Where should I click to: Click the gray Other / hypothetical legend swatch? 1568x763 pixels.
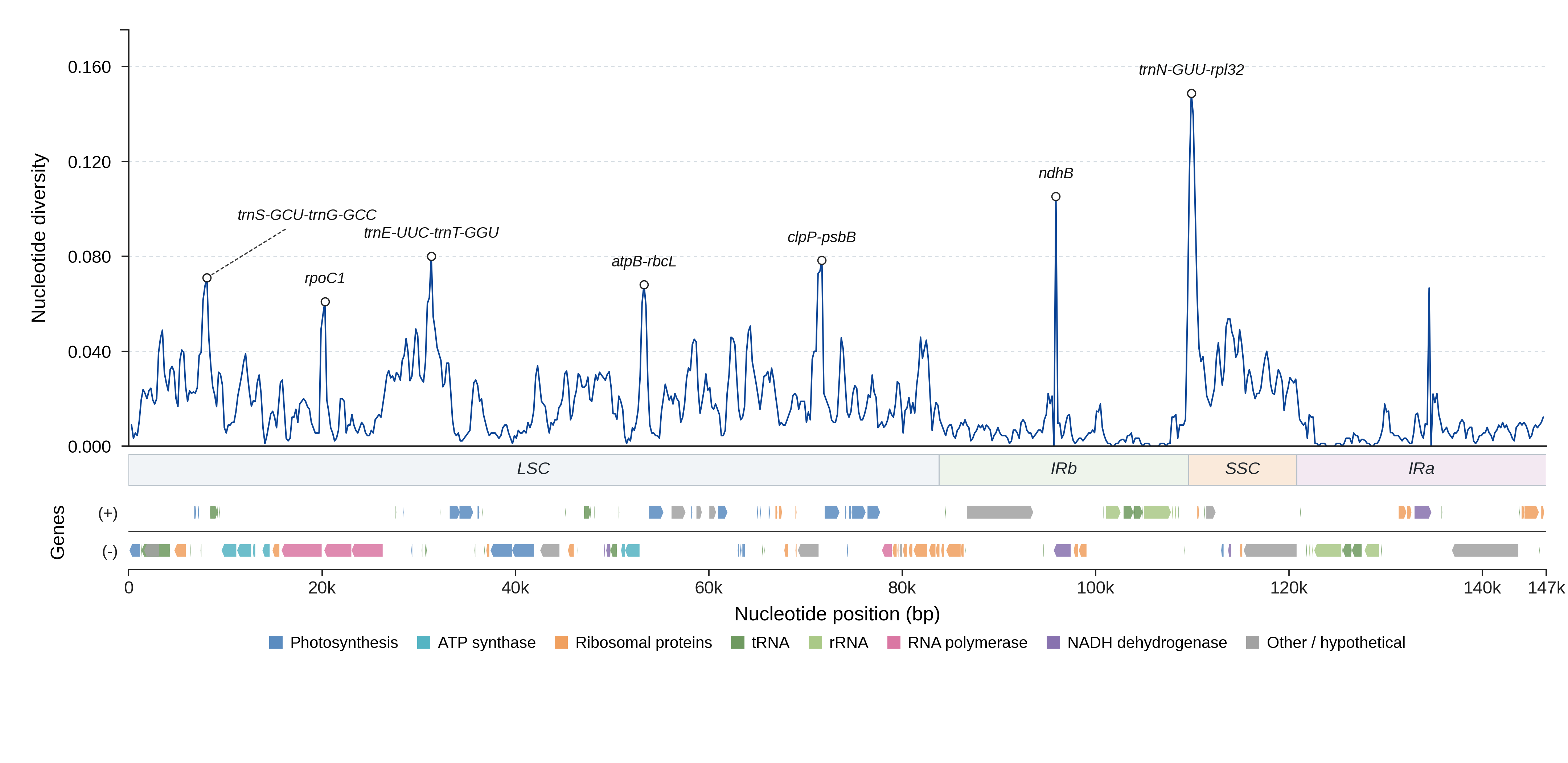(1253, 642)
